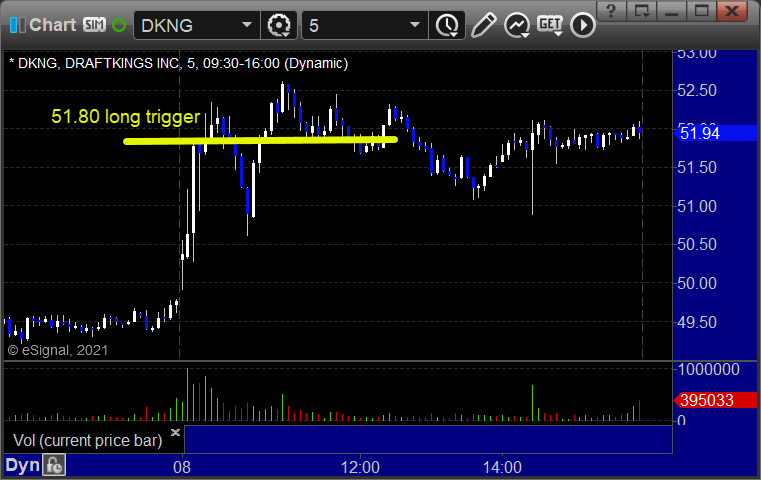Click the 49.50 price axis label
This screenshot has width=761, height=480.
(x=696, y=322)
